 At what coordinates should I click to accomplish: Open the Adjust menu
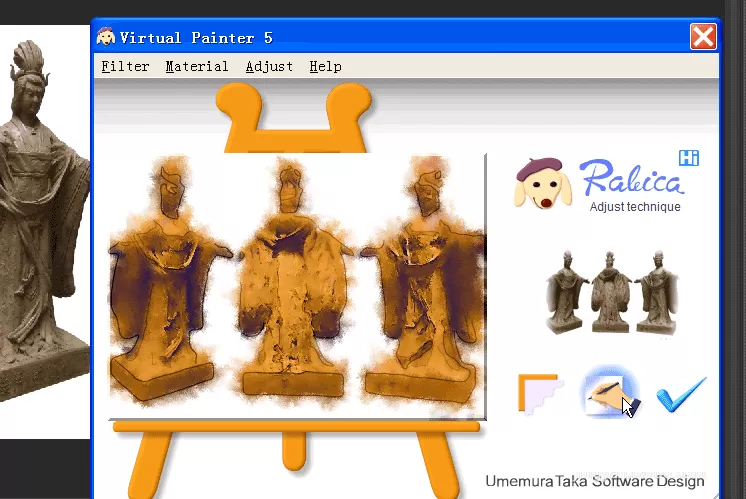point(269,67)
